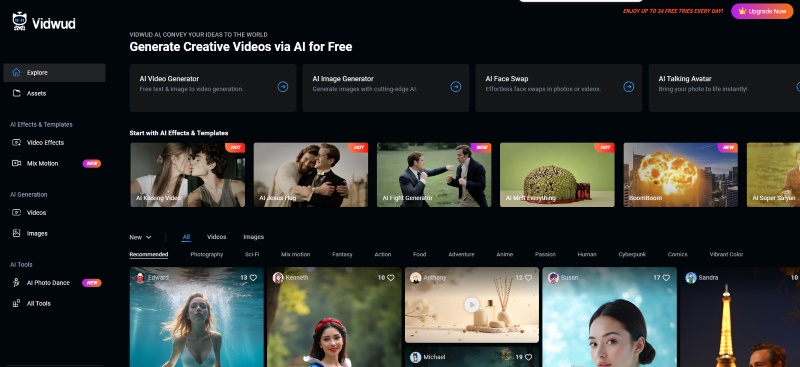This screenshot has height=367, width=800.
Task: Click the Video Effects sidebar icon
Action: point(16,142)
